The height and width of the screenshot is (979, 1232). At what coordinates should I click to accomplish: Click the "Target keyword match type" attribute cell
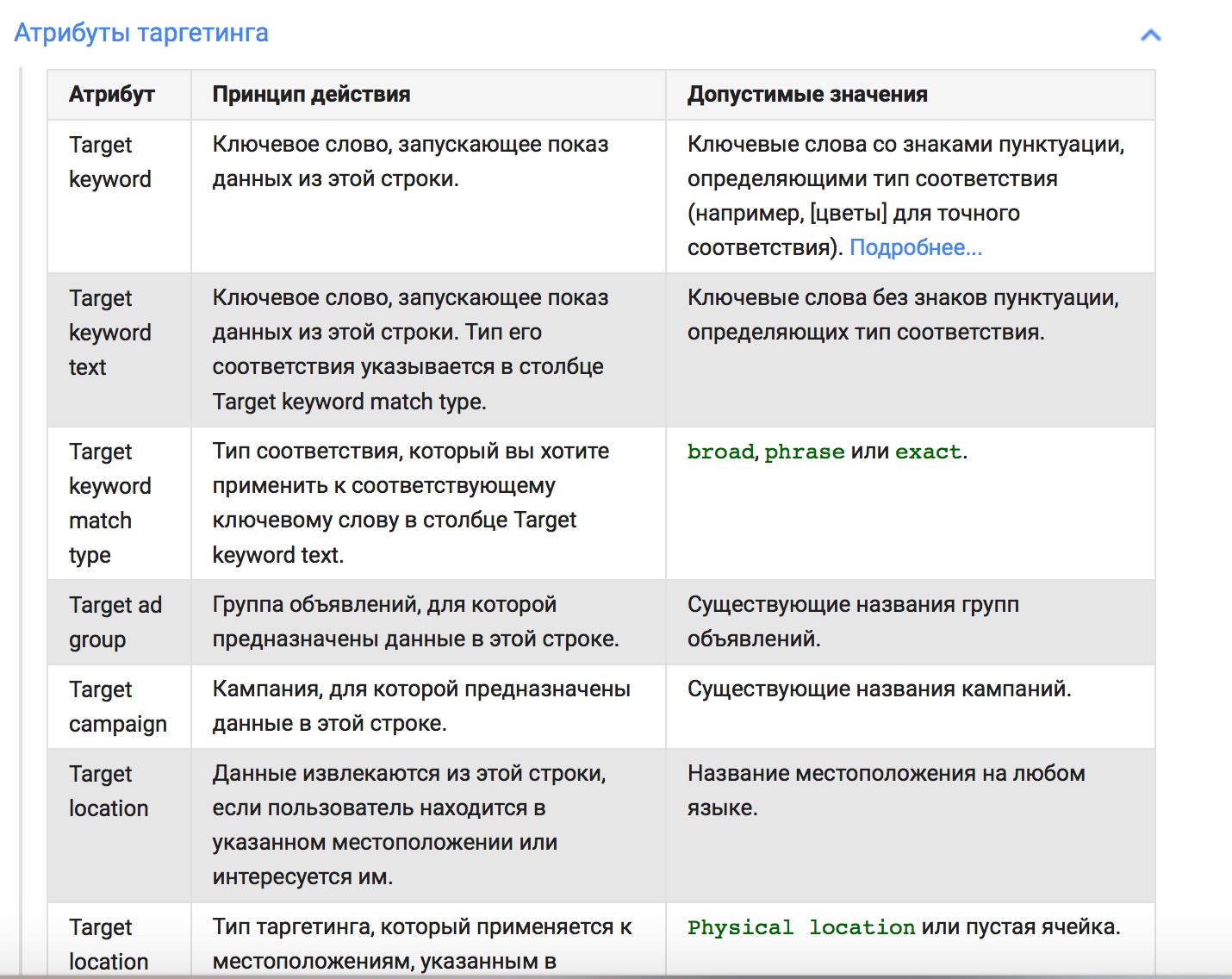(109, 502)
